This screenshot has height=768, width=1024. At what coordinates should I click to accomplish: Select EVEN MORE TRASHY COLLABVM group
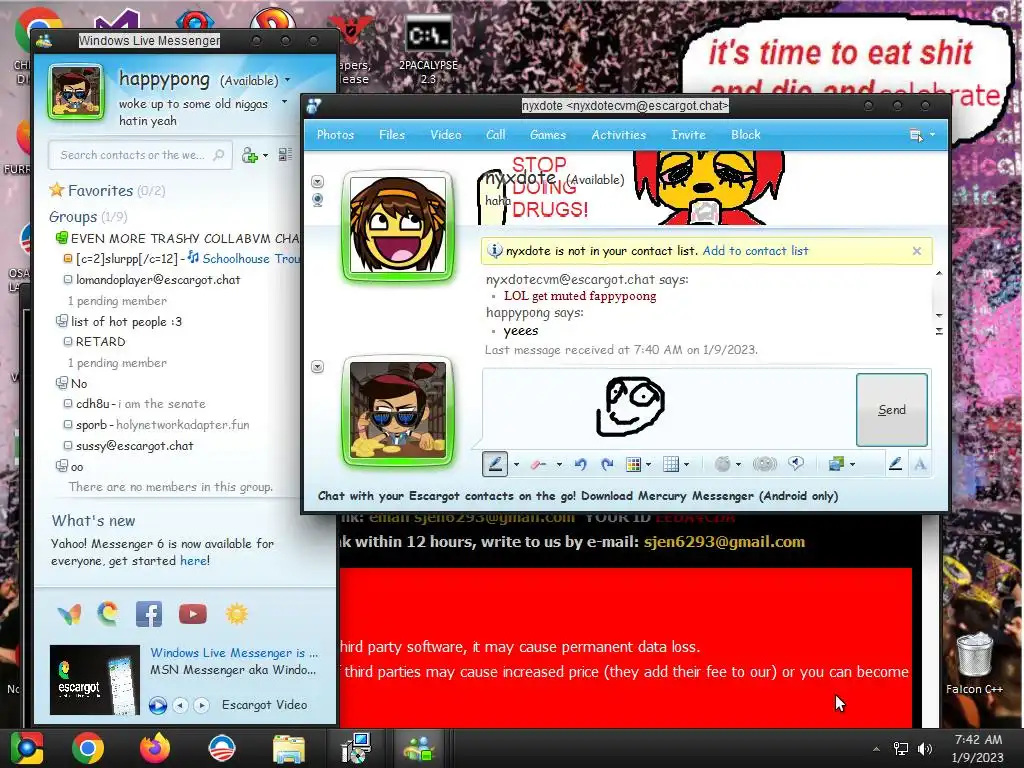[x=178, y=238]
